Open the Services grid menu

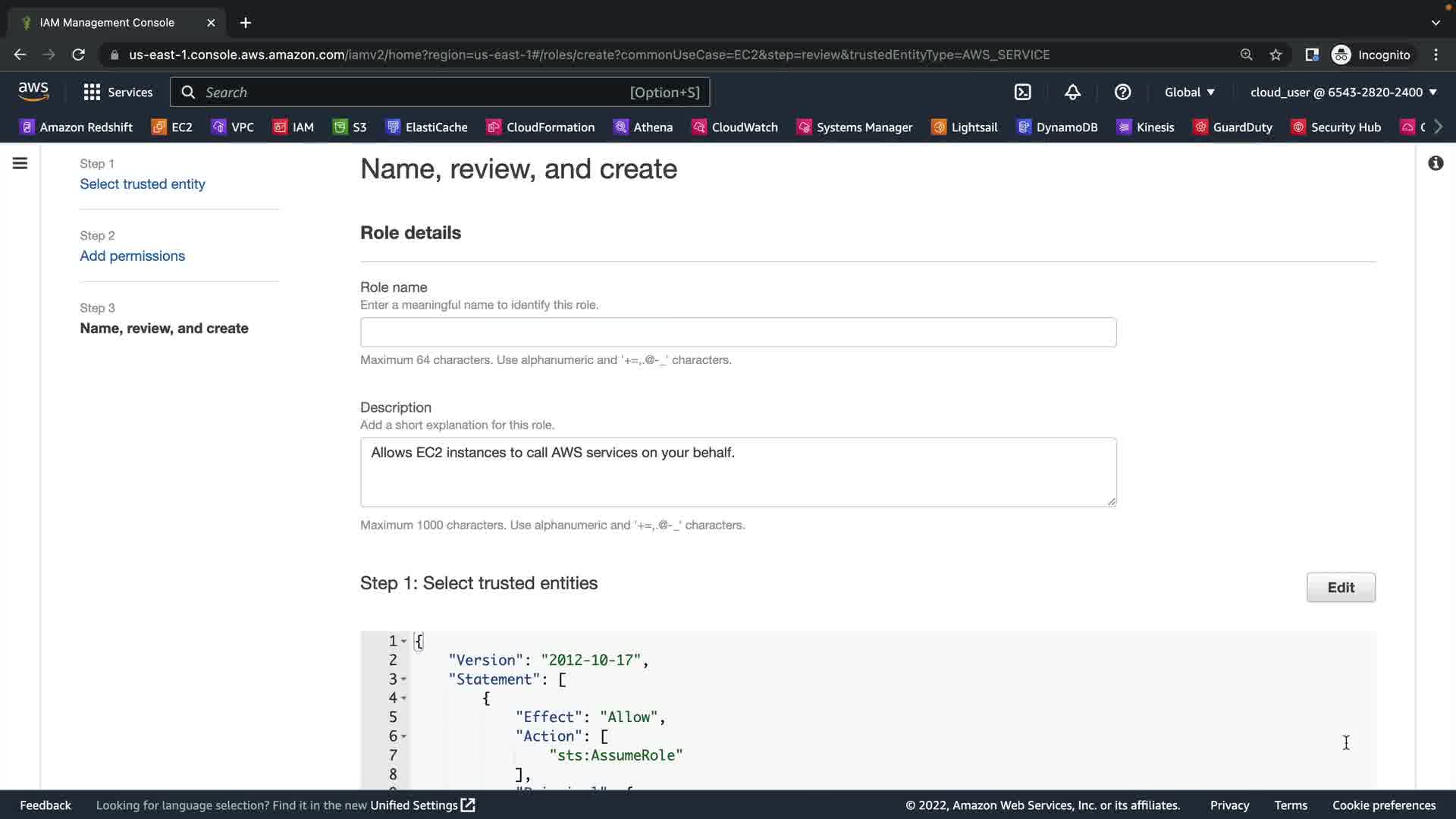click(x=118, y=92)
